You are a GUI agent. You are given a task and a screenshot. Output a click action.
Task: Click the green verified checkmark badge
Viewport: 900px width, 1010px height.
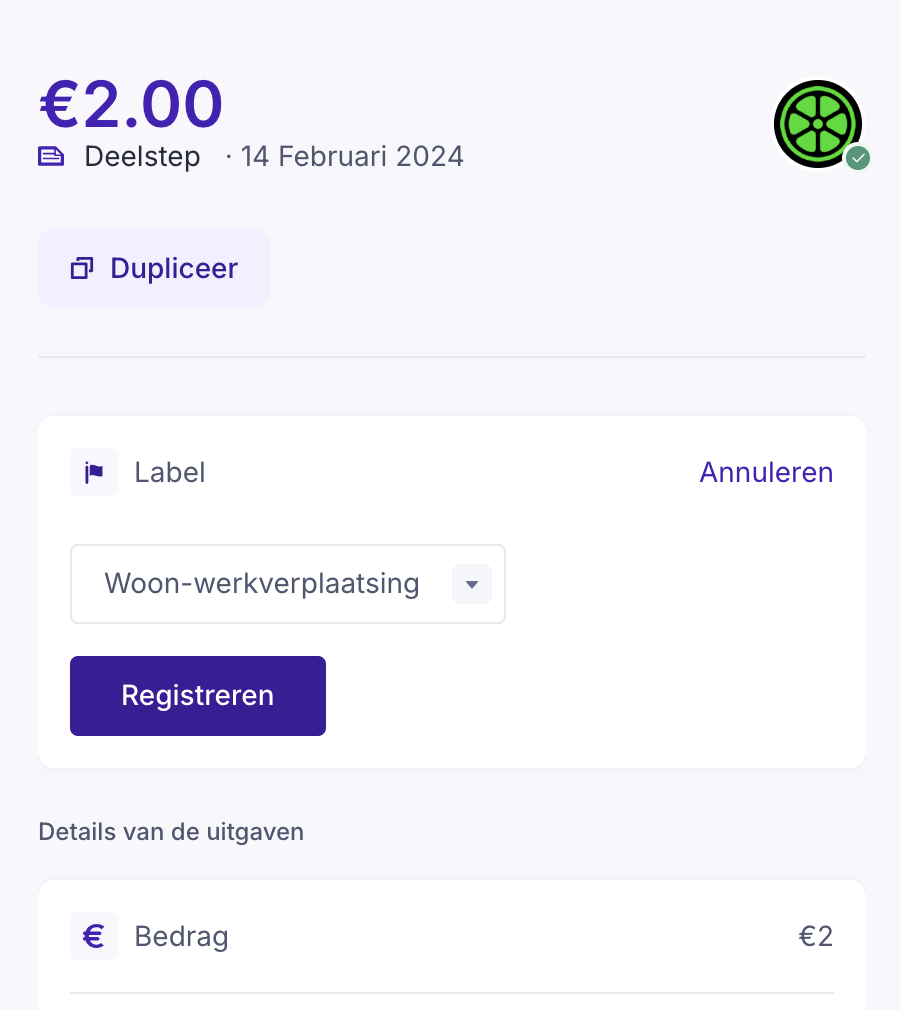point(858,158)
